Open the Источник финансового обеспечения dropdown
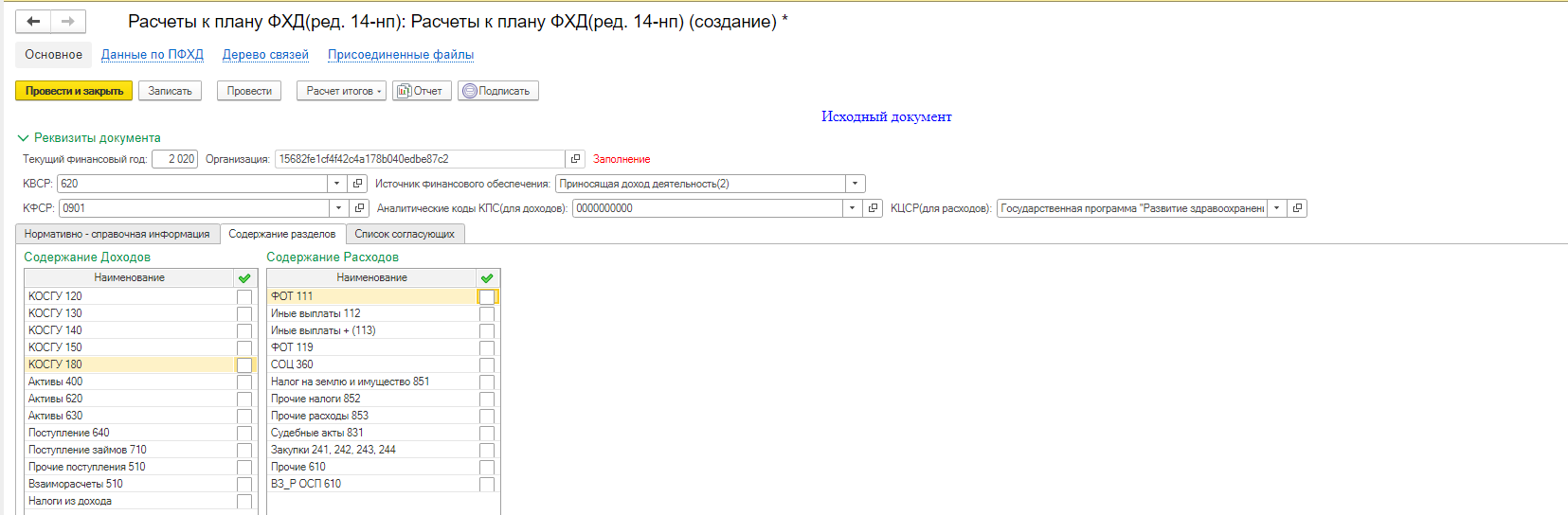The image size is (1568, 515). click(856, 184)
